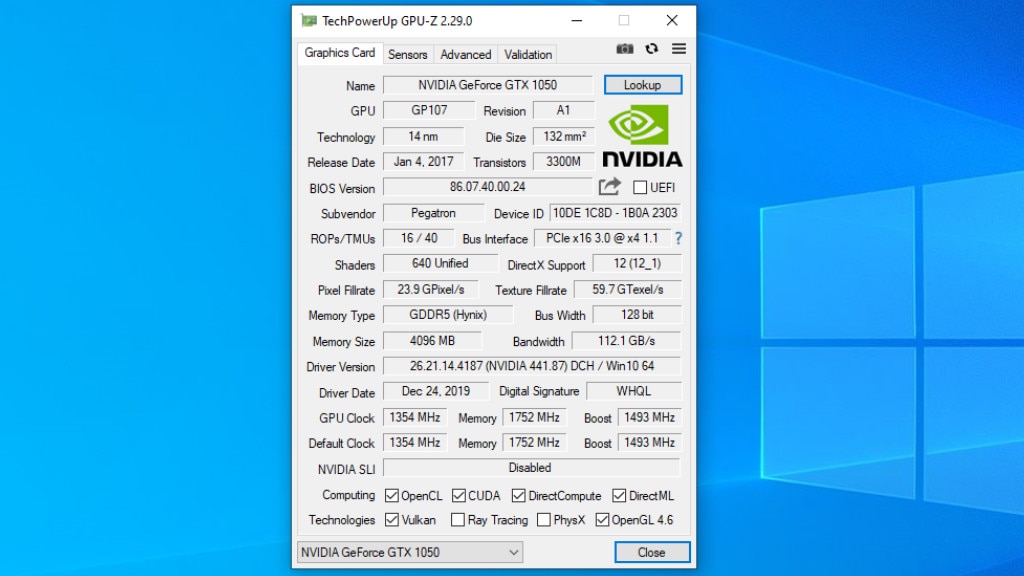The width and height of the screenshot is (1024, 576).
Task: Click the Default Clock row Memory 1752 MHz
Action: point(534,443)
